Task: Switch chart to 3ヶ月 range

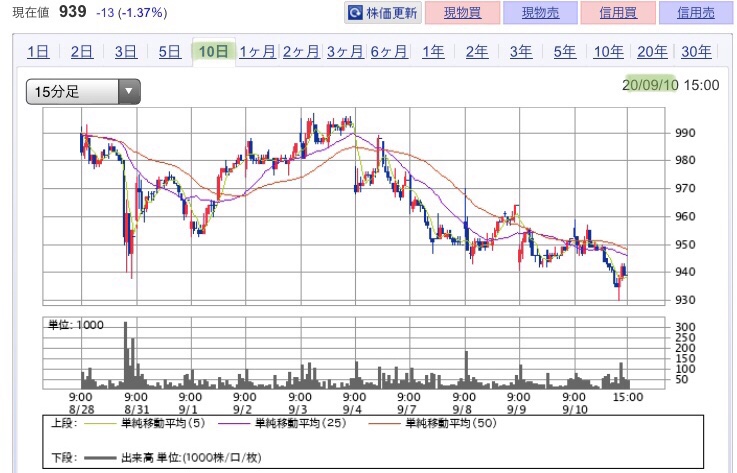Action: click(x=345, y=51)
